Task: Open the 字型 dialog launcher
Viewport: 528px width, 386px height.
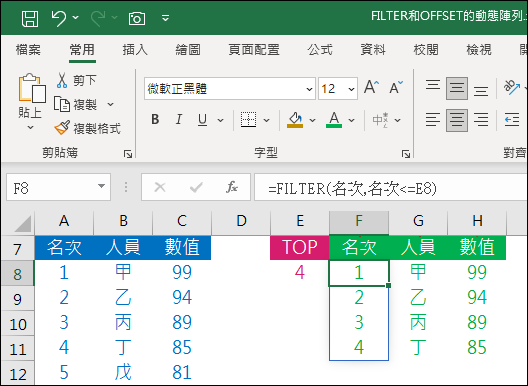Action: pyautogui.click(x=406, y=154)
